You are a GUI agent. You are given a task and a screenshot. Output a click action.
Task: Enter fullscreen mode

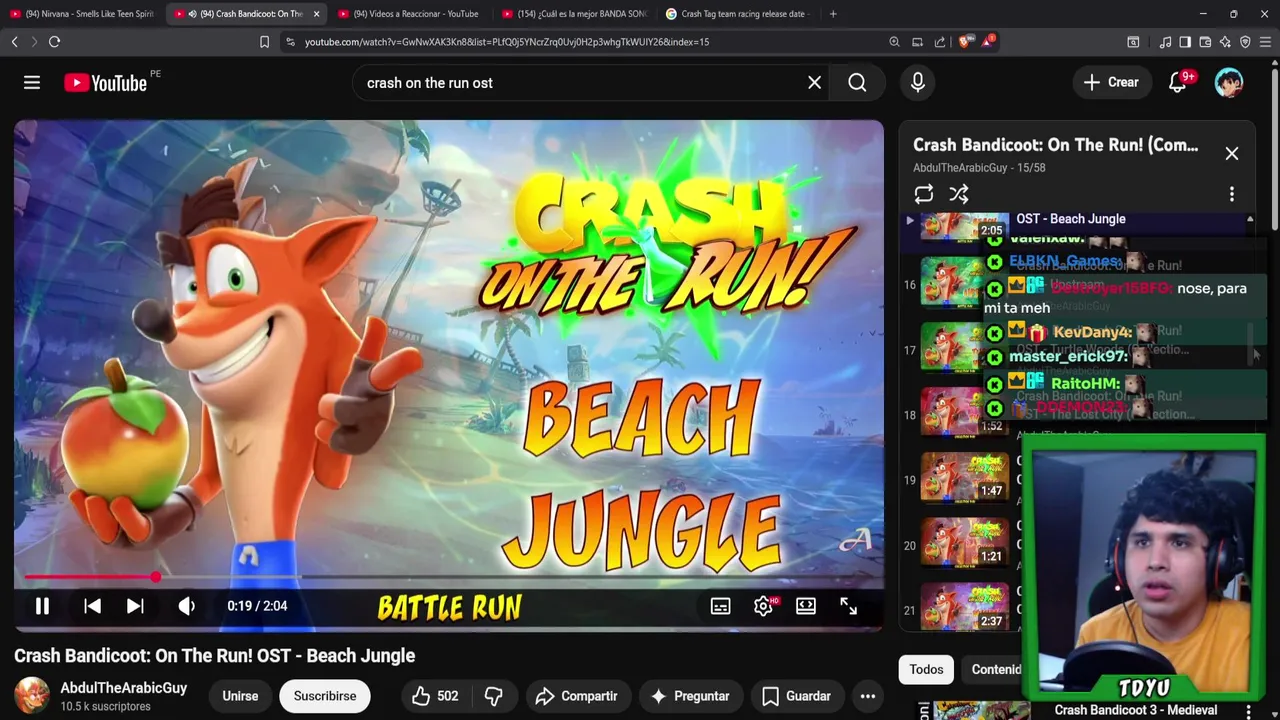pyautogui.click(x=849, y=606)
